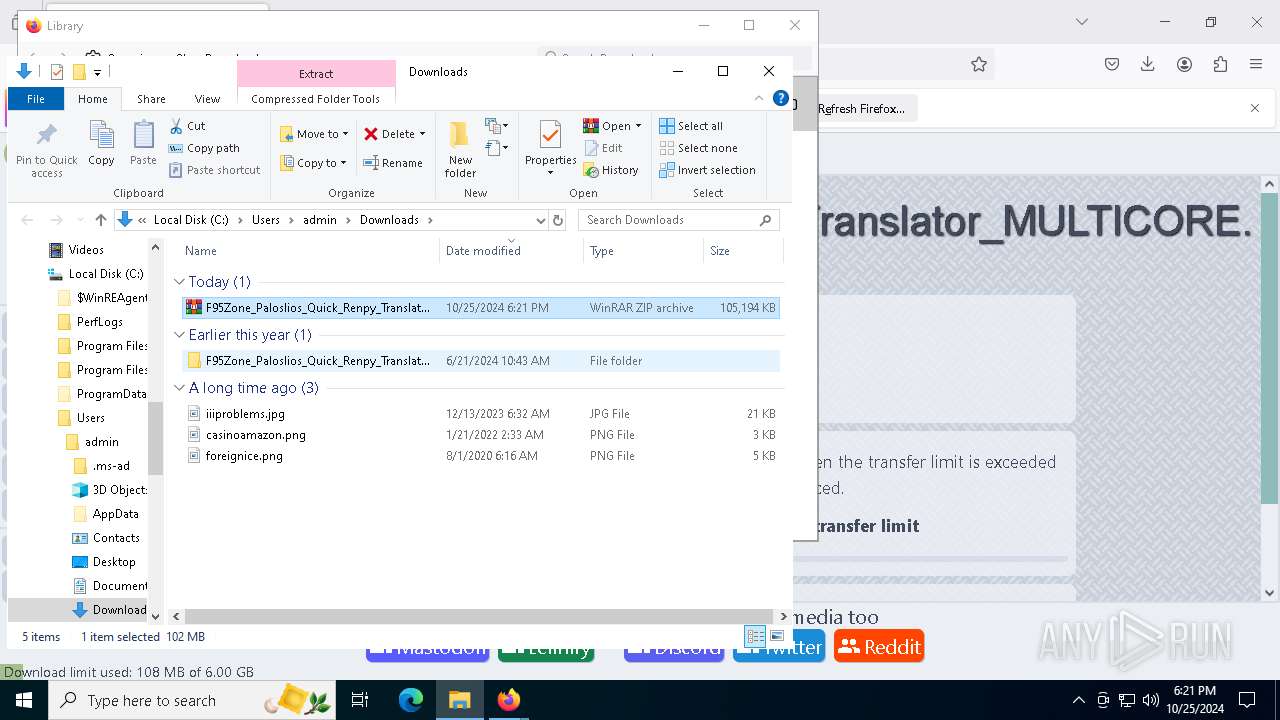Switch to details view layout icon

pyautogui.click(x=755, y=636)
